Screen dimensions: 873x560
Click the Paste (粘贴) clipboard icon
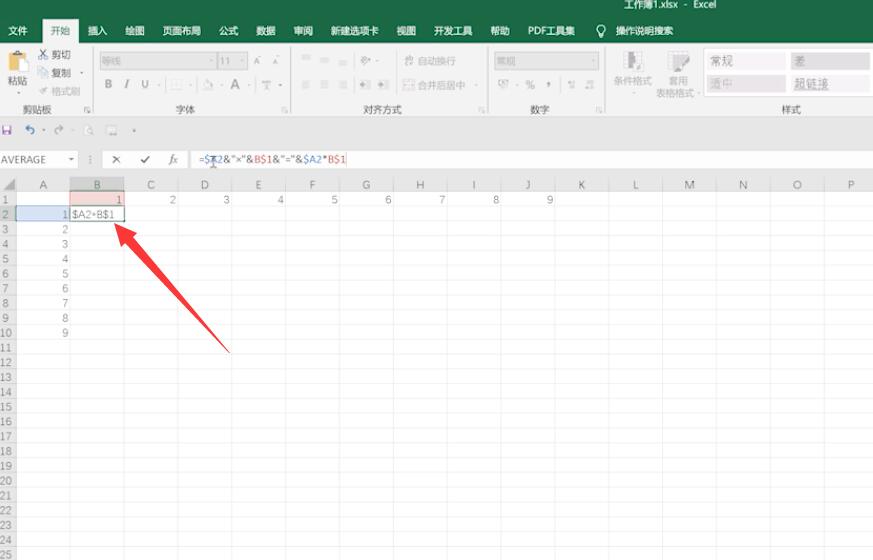[17, 61]
